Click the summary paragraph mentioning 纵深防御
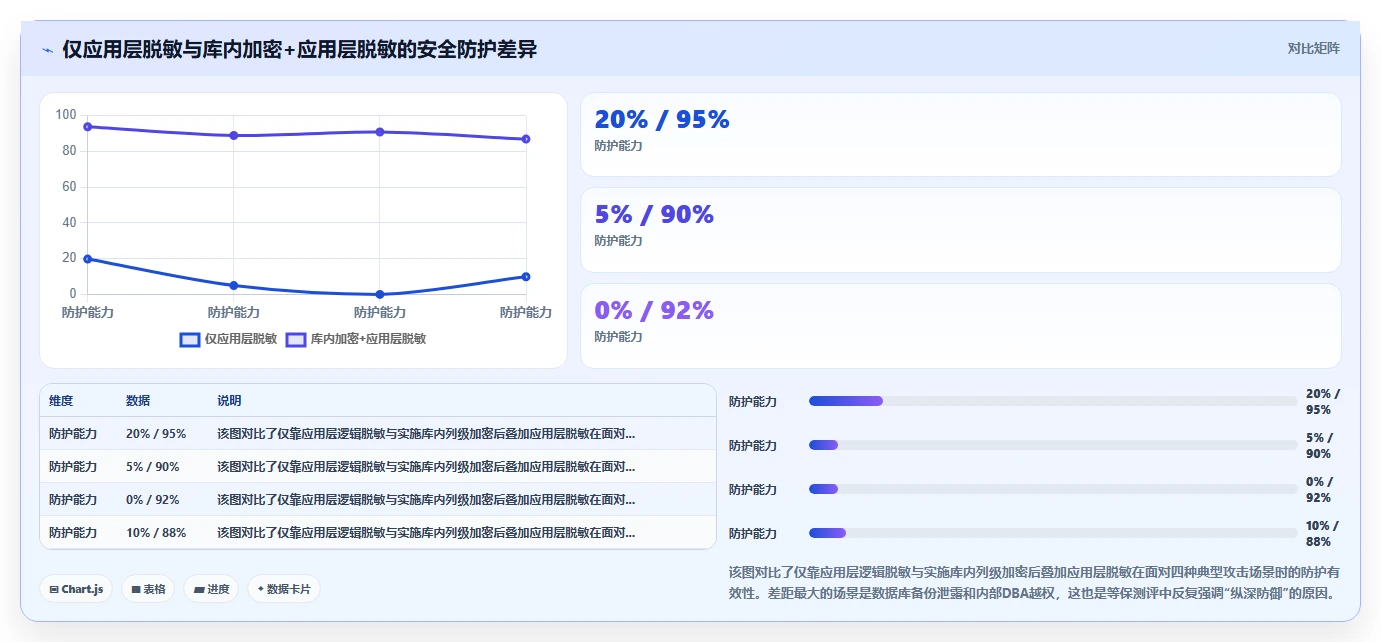The height and width of the screenshot is (642, 1381). [1035, 583]
